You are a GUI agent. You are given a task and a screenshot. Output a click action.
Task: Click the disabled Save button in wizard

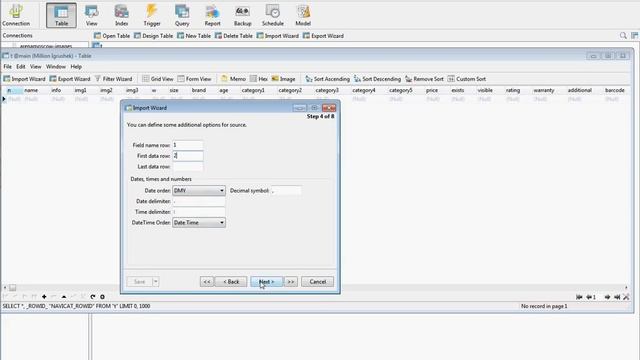[139, 282]
